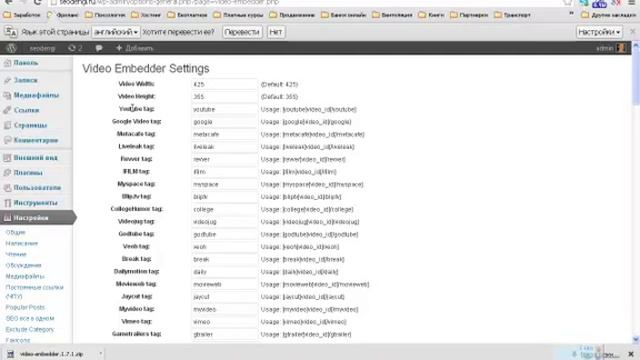The image size is (640, 360).
Task: Open the SEO все в одном settings link
Action: pyautogui.click(x=30, y=318)
